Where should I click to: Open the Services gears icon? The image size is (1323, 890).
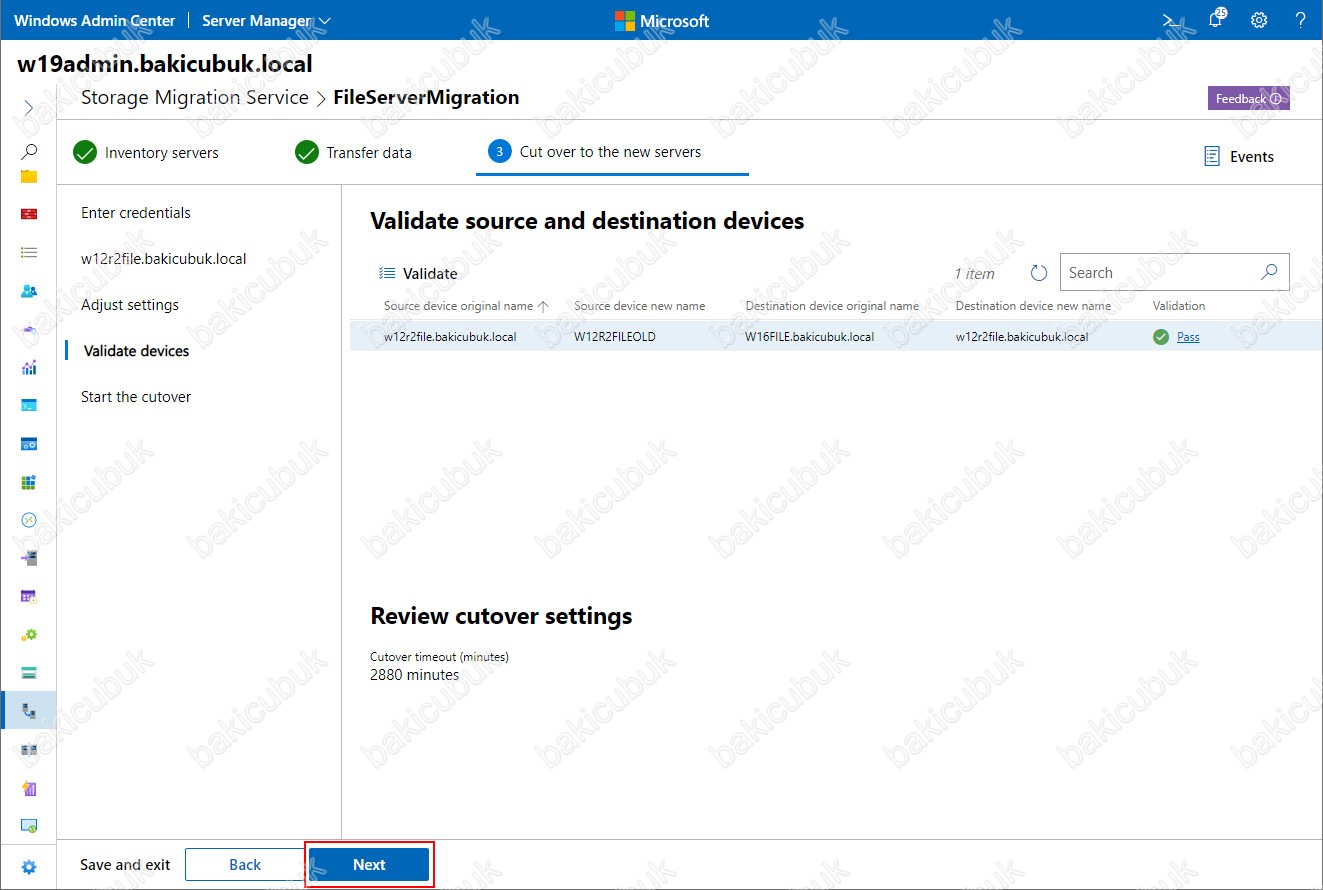tap(29, 634)
